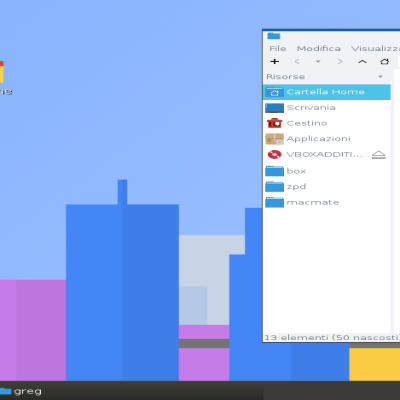Expand the Risorse side pane dropdown
The height and width of the screenshot is (400, 400).
380,77
